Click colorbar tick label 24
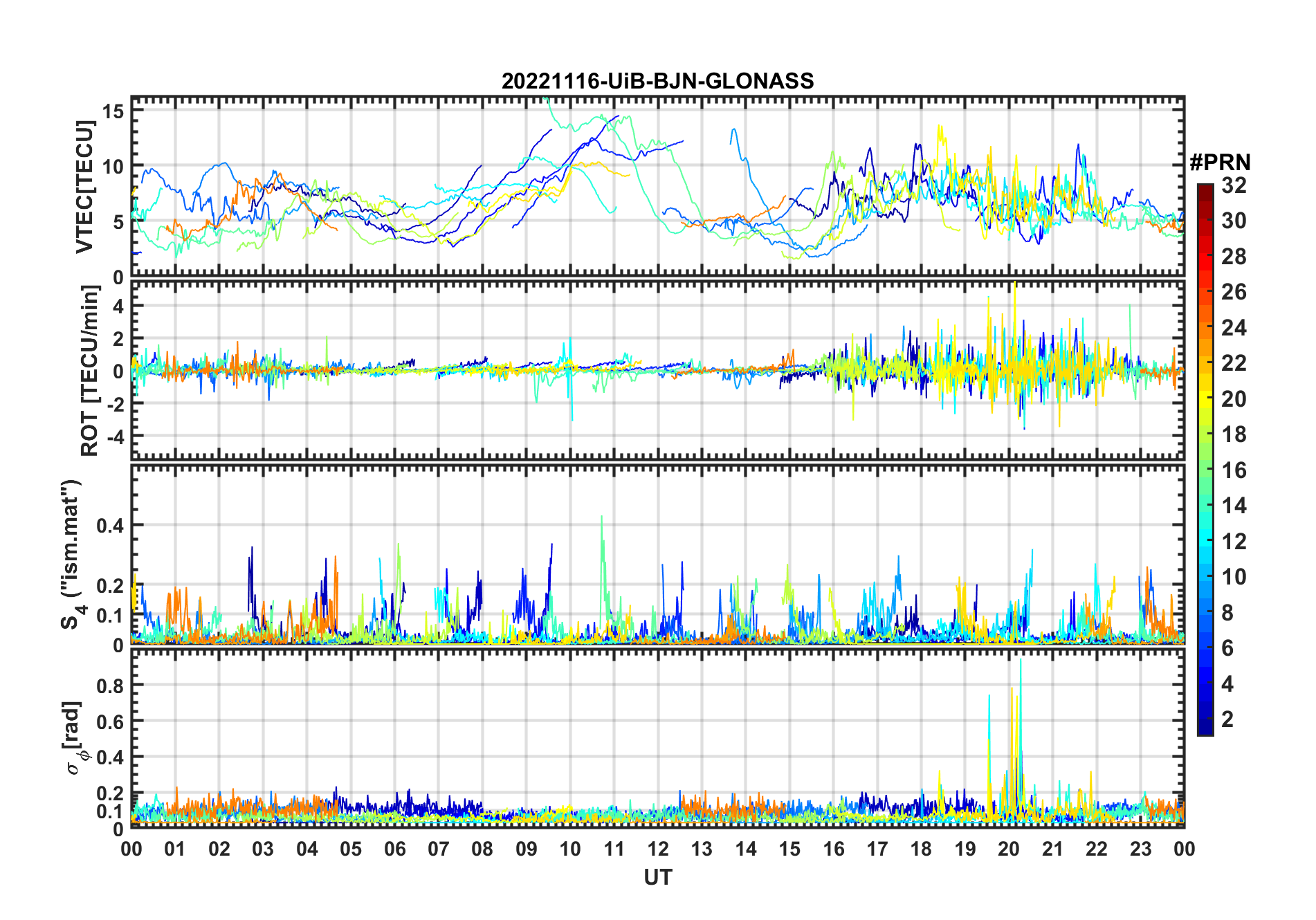 click(1234, 327)
